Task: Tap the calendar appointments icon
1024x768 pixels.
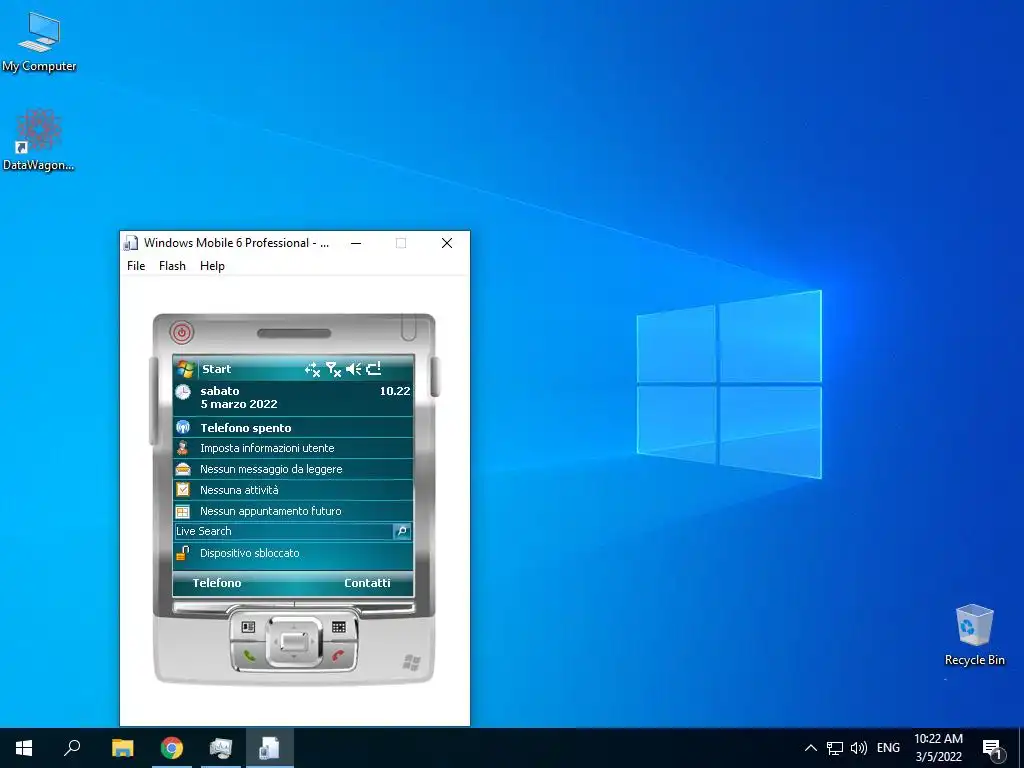Action: 183,511
